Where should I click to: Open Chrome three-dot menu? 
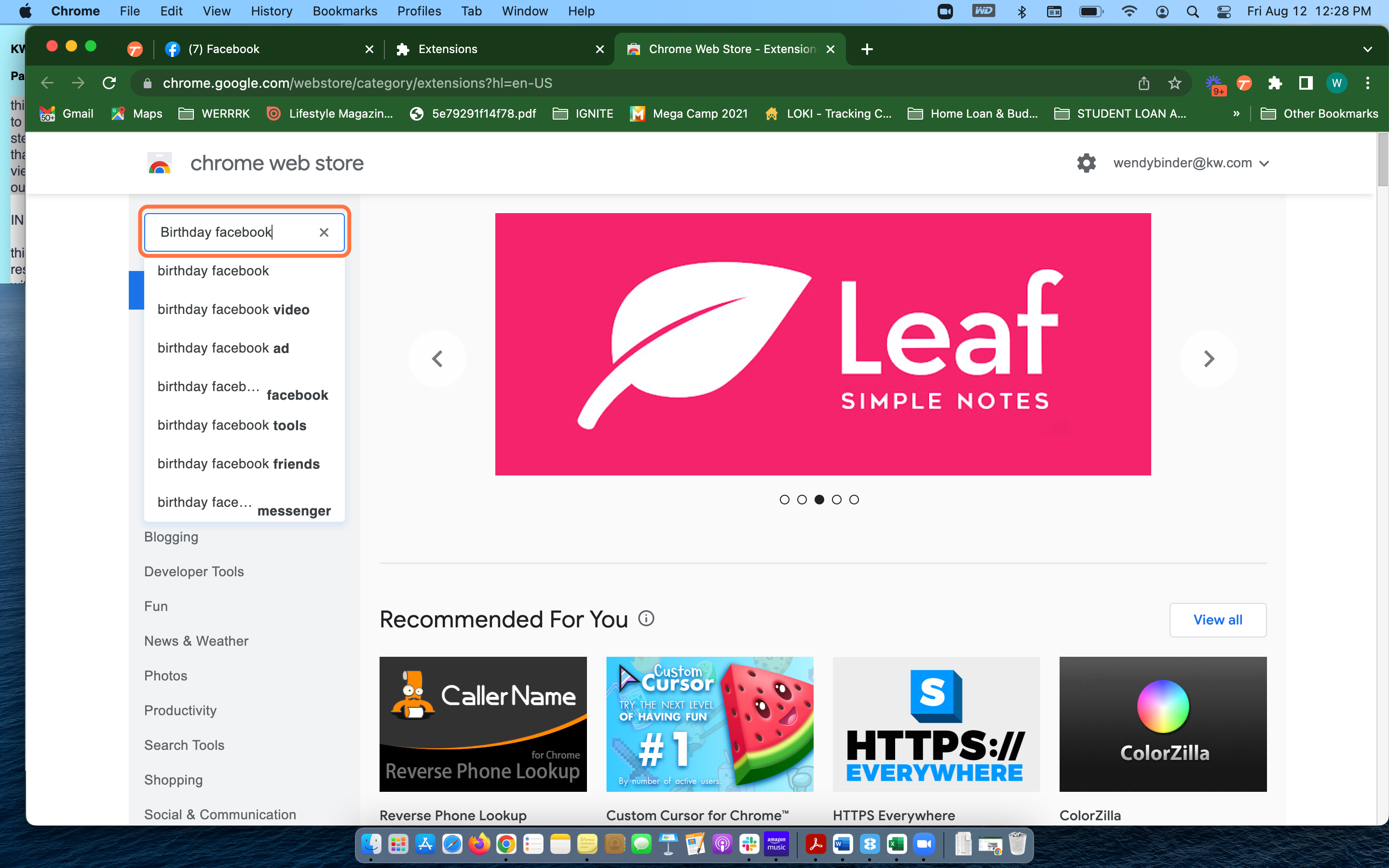[1368, 83]
